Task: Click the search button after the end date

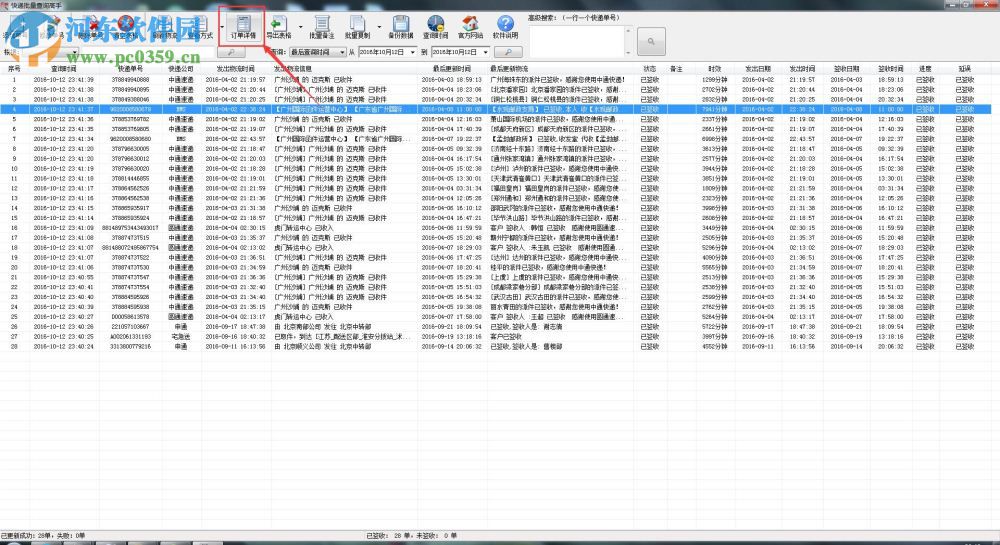Action: click(x=508, y=52)
